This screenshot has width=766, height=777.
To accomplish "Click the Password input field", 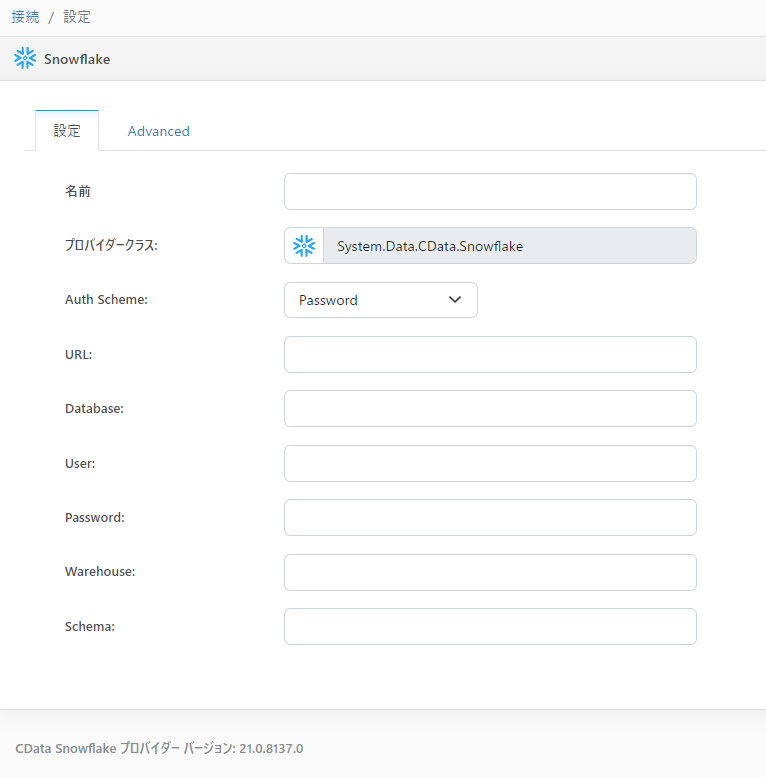I will coord(490,517).
